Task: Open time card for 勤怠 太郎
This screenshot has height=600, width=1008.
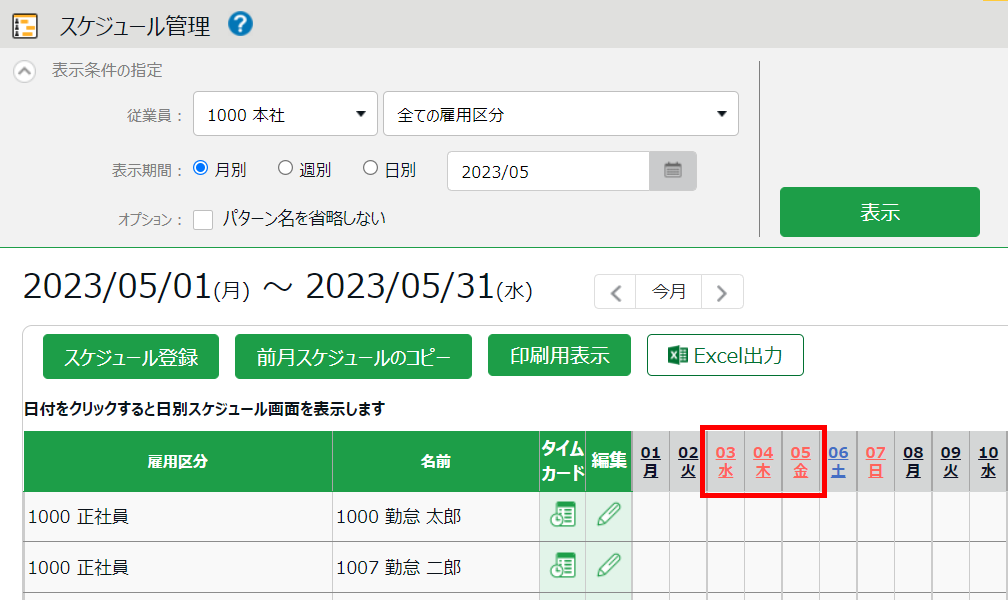Action: tap(563, 516)
